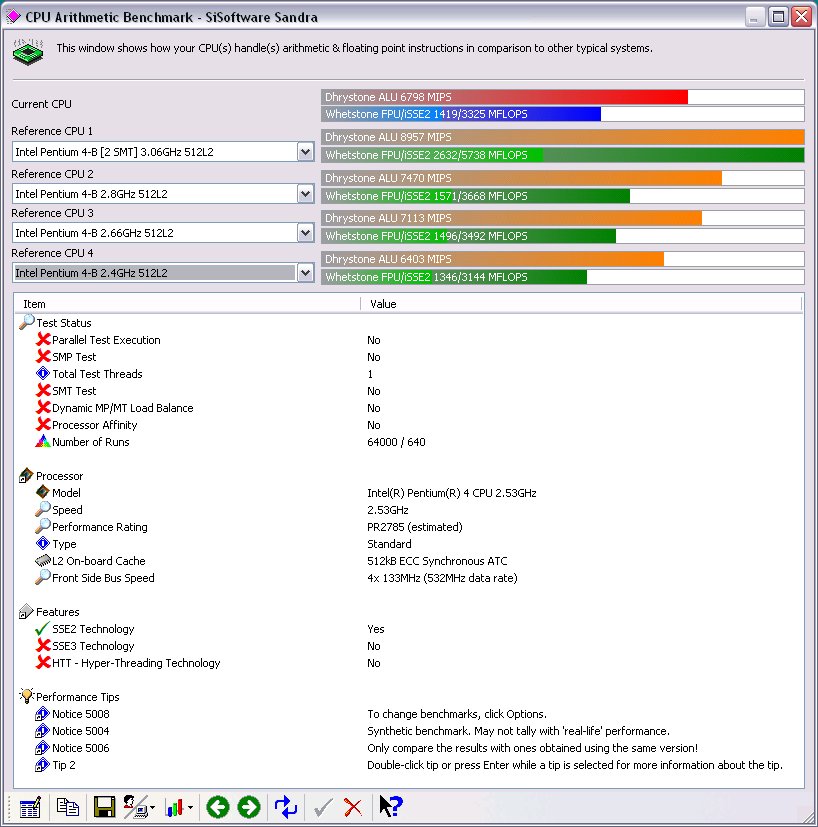Select the lightbulb icon beside Performance Tips
818x827 pixels.
tap(26, 696)
